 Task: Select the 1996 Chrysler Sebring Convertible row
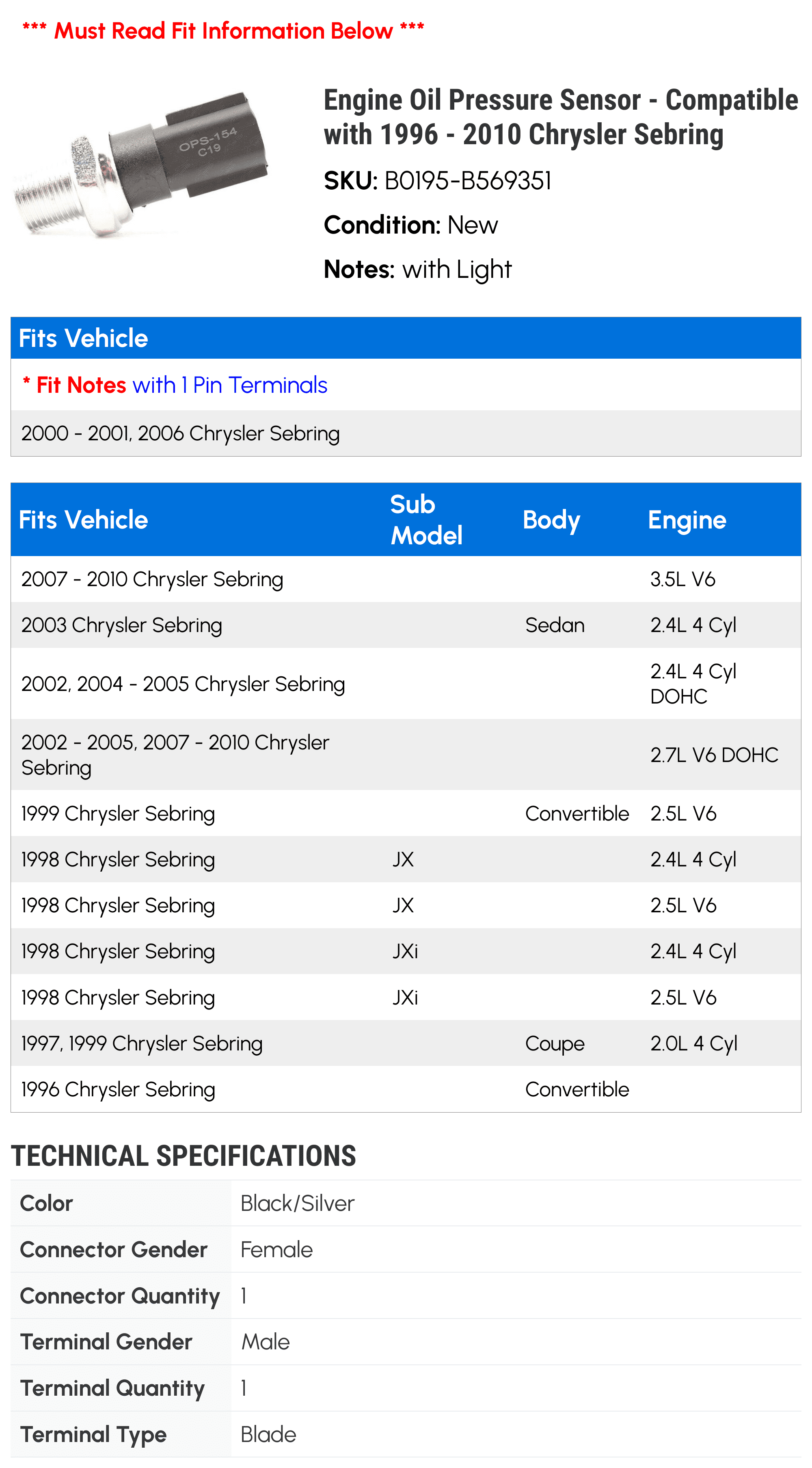pos(406,1089)
